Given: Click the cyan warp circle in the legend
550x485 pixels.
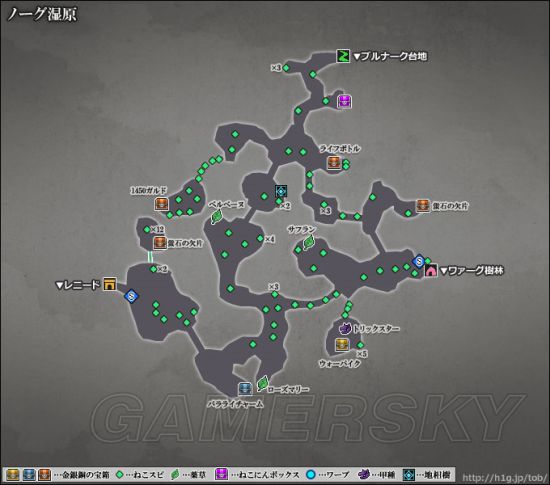Looking at the screenshot, I should 310,475.
